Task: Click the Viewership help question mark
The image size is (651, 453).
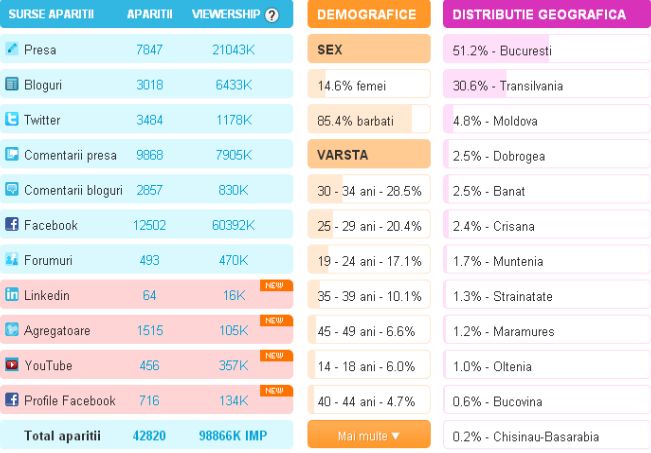Action: [271, 15]
